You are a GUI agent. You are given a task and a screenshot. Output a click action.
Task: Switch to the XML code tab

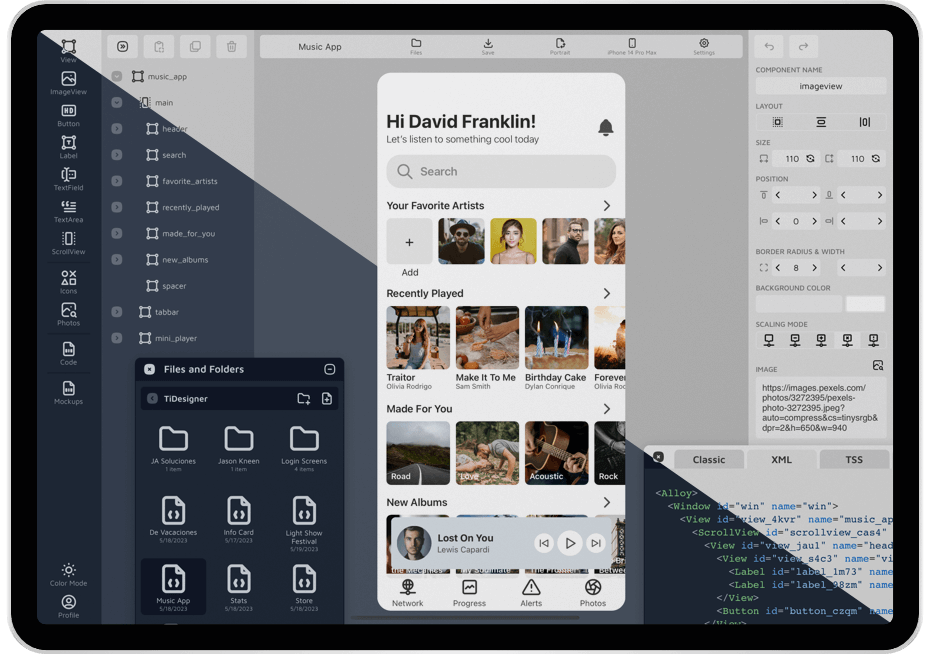(x=781, y=460)
